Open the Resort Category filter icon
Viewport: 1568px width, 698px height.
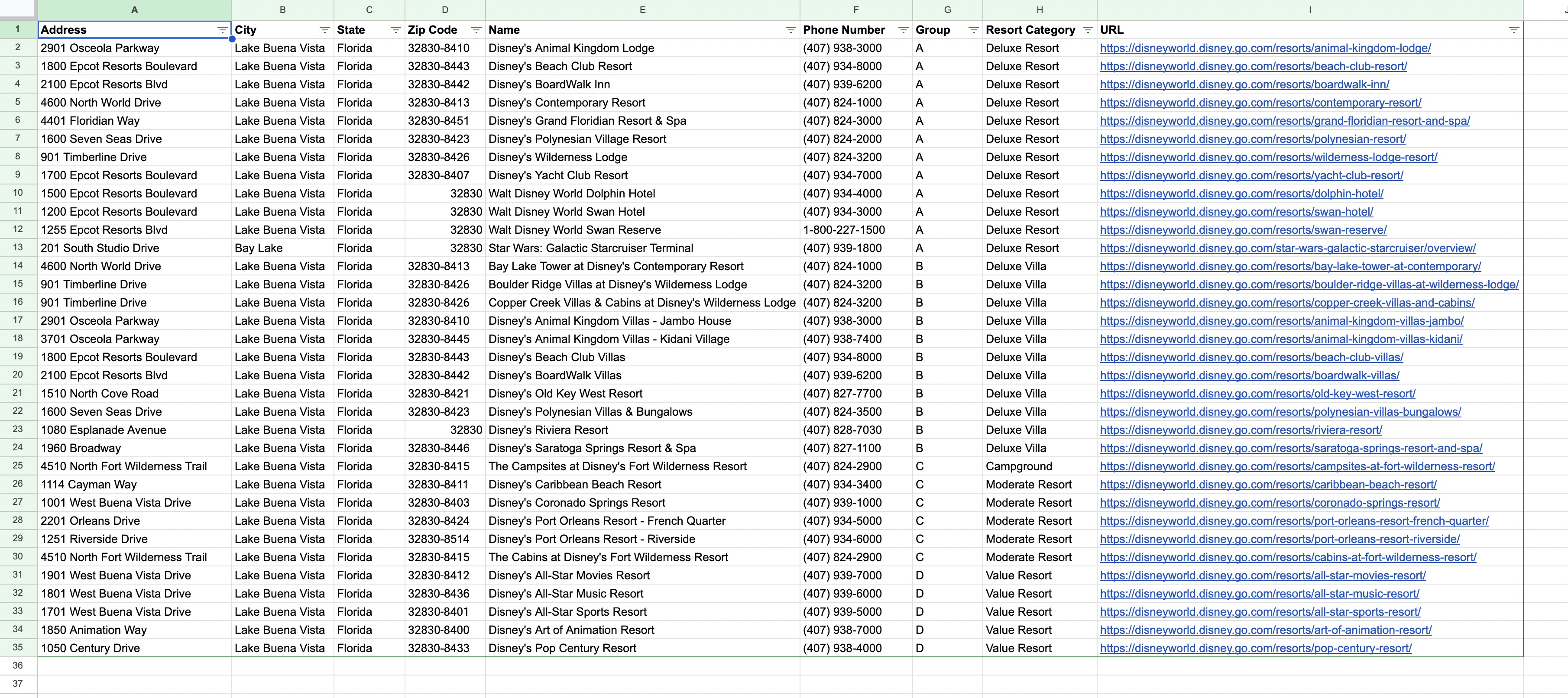click(x=1089, y=30)
